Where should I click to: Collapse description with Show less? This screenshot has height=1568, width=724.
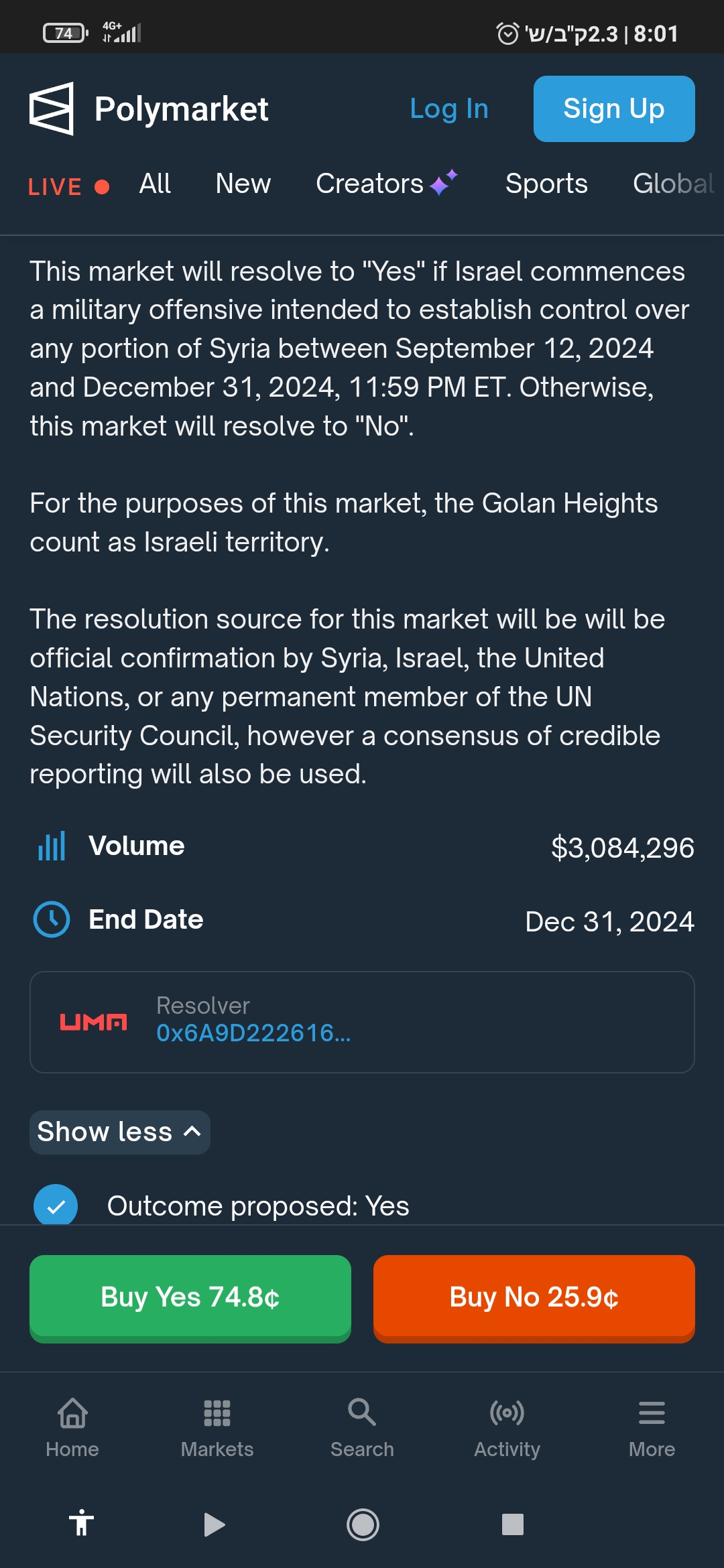pyautogui.click(x=119, y=1132)
